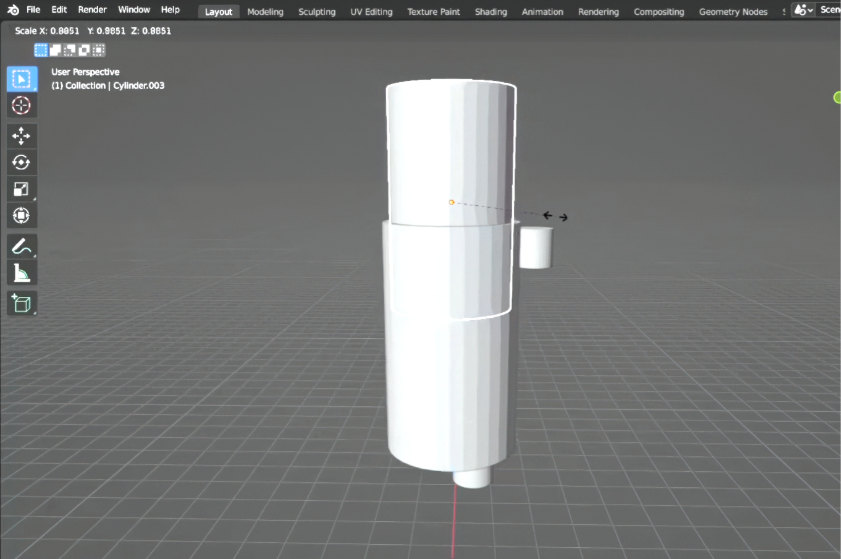Select the Add Cube tool
Screen dimensions: 841x559
click(x=21, y=303)
